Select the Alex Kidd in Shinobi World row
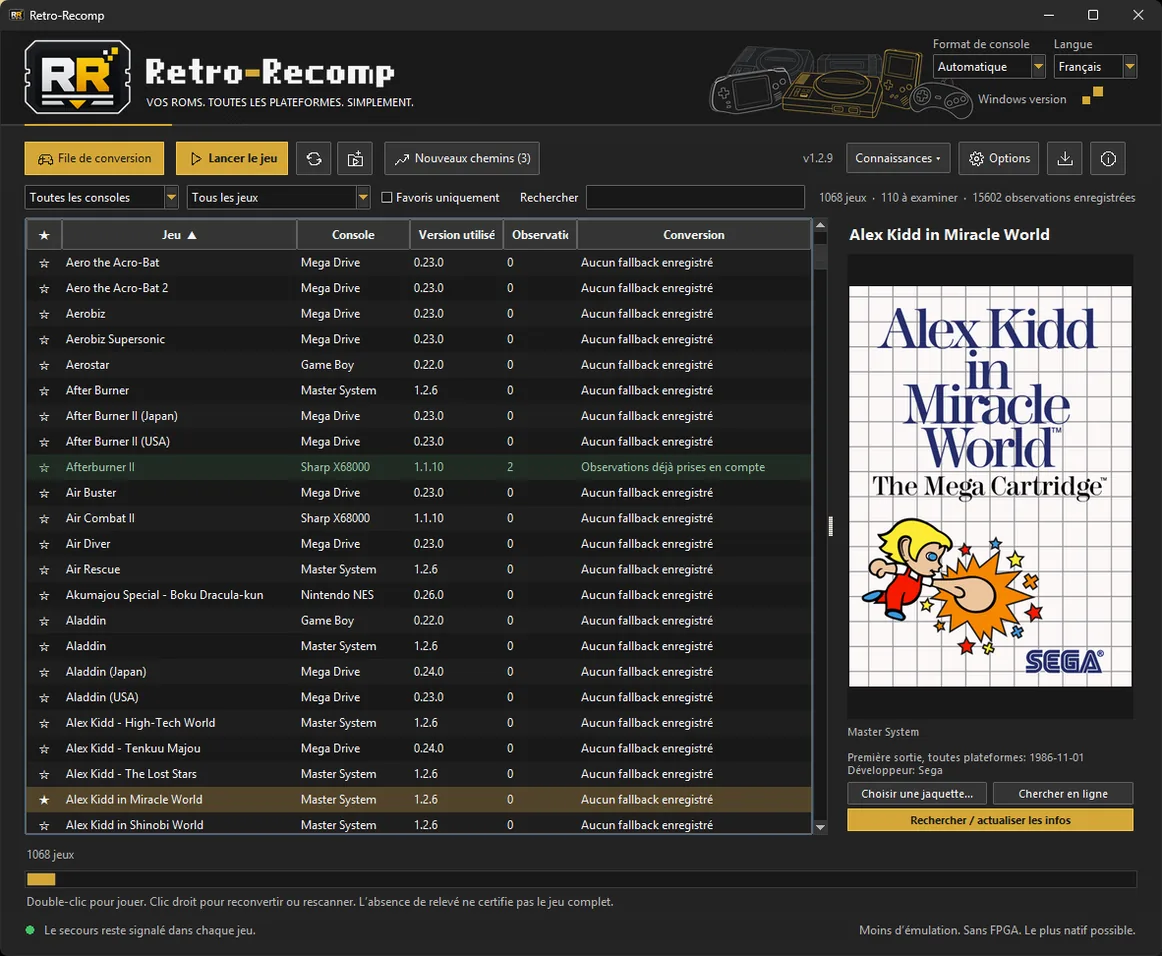Screen dimensions: 1162x956 pos(419,825)
